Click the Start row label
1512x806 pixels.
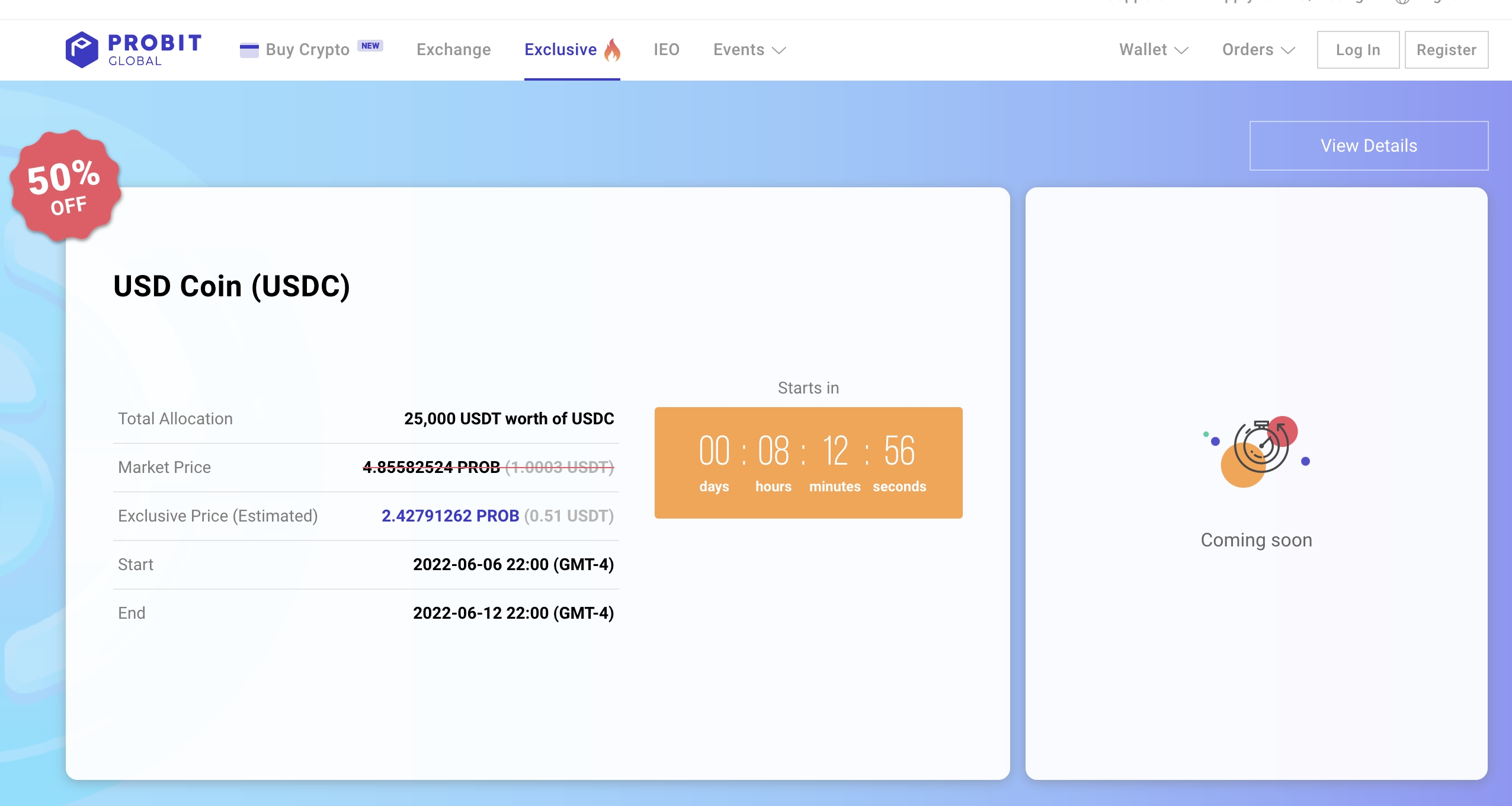(x=136, y=565)
